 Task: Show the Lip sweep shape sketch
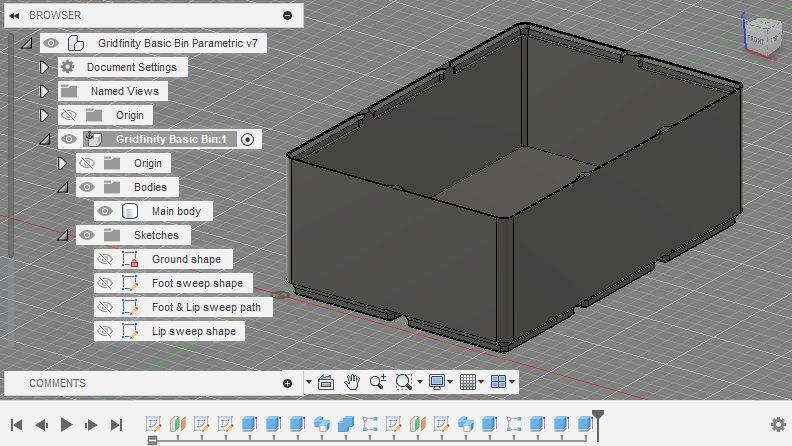[105, 331]
